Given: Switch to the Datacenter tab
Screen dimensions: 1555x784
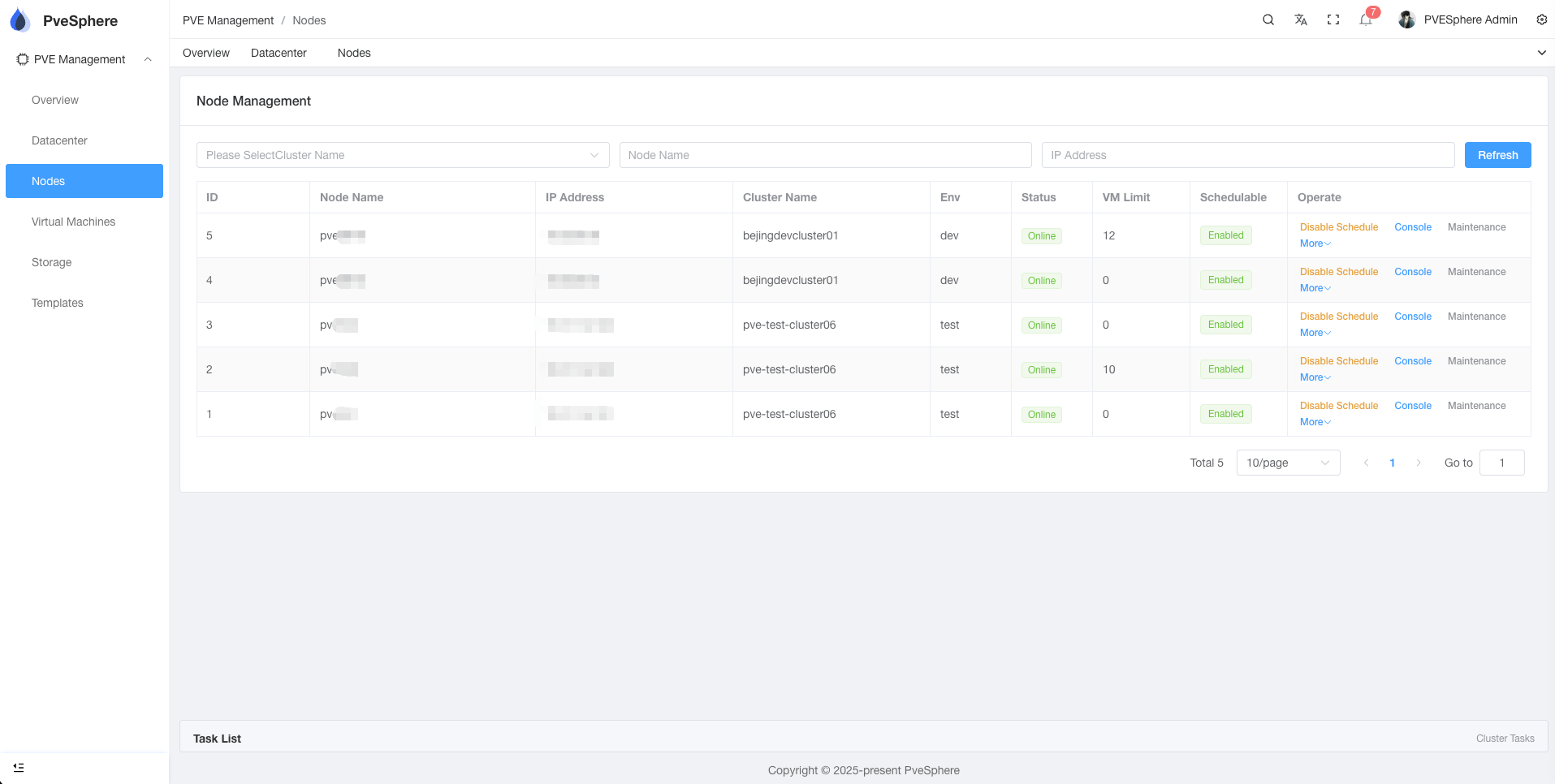Looking at the screenshot, I should point(279,53).
